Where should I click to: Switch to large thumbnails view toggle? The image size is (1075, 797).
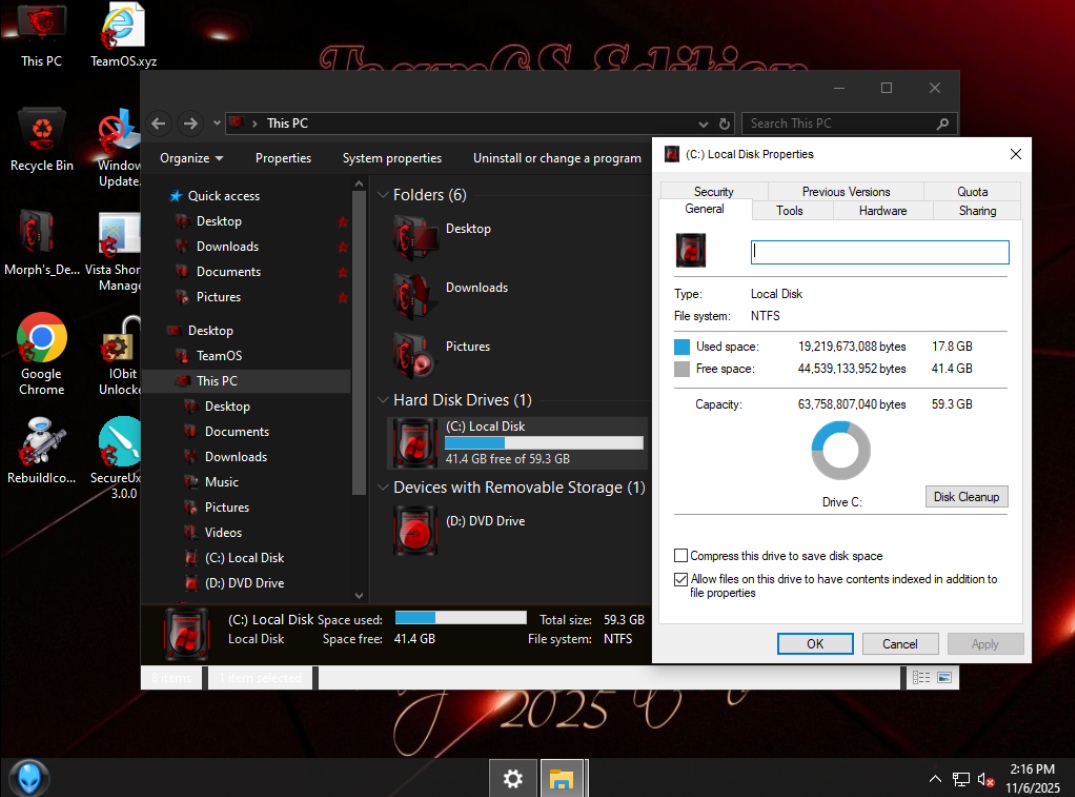click(943, 678)
